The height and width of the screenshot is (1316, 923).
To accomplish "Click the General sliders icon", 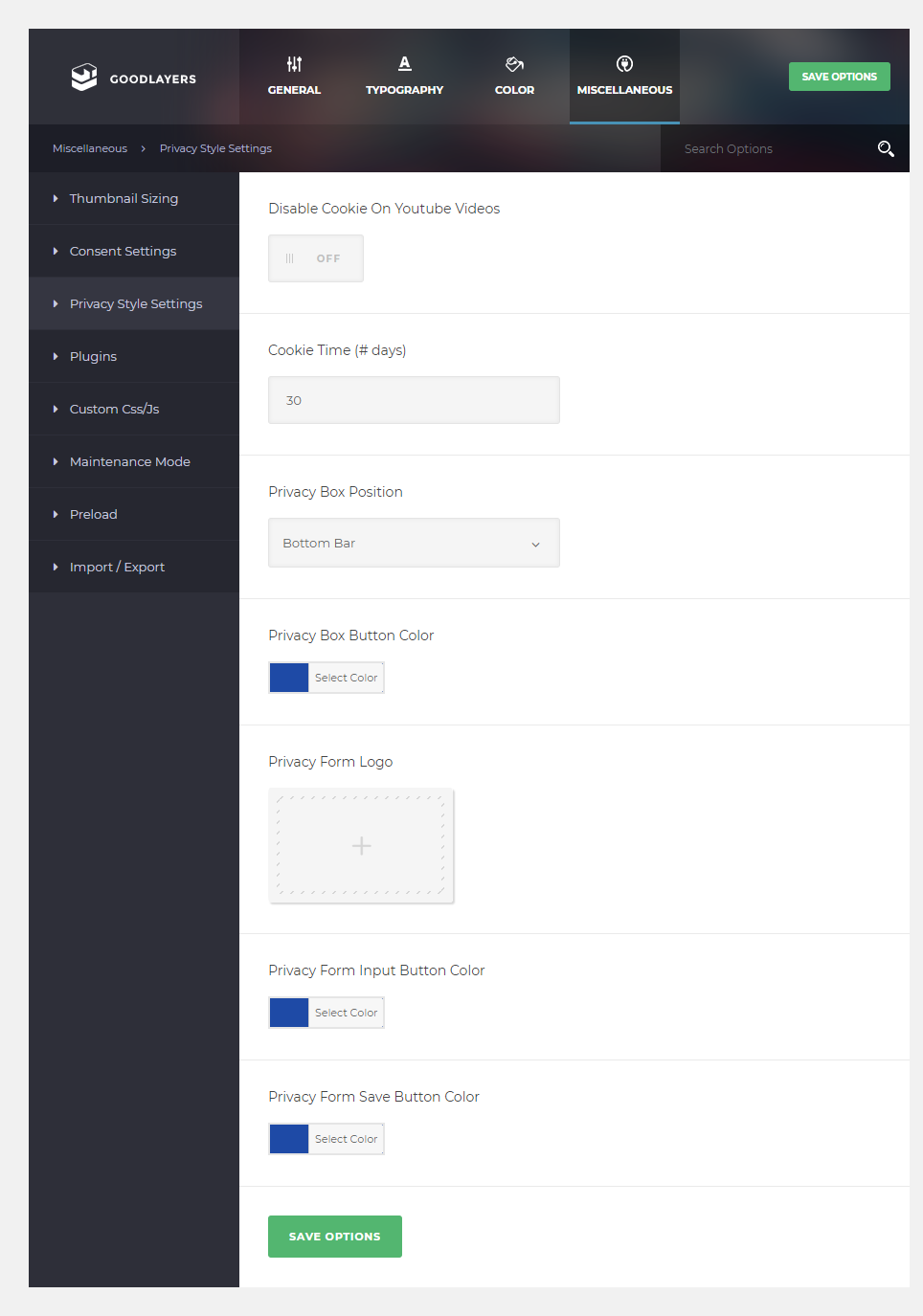I will 294,64.
